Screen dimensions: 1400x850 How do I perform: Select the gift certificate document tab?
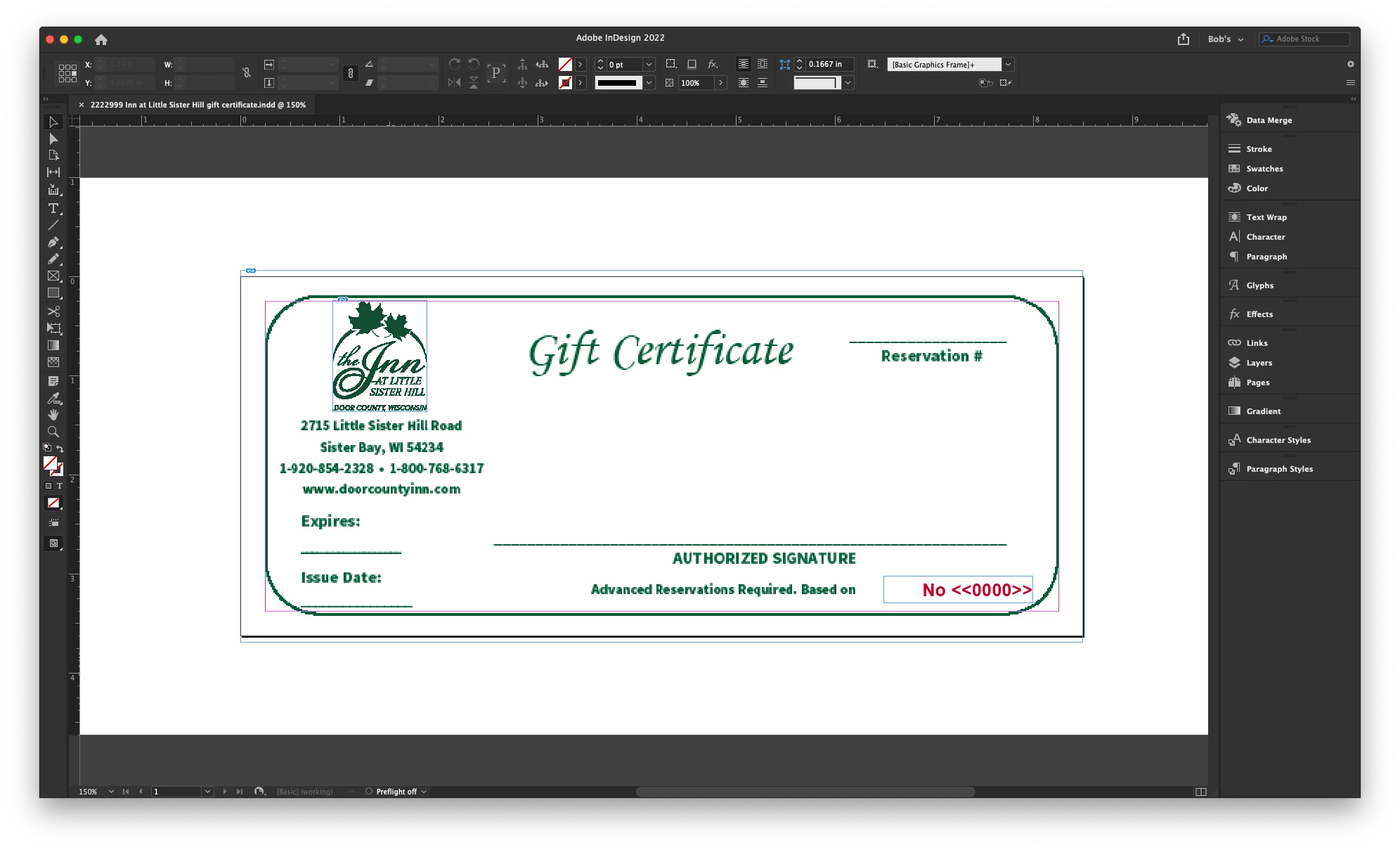[197, 105]
